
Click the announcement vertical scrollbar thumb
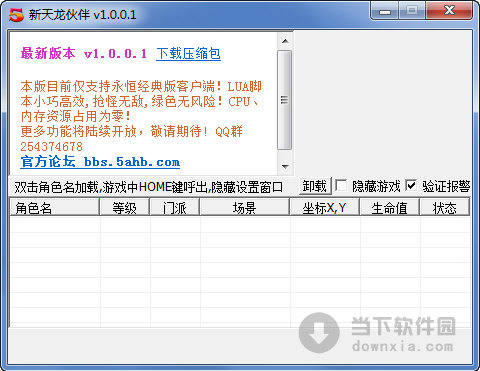(285, 100)
